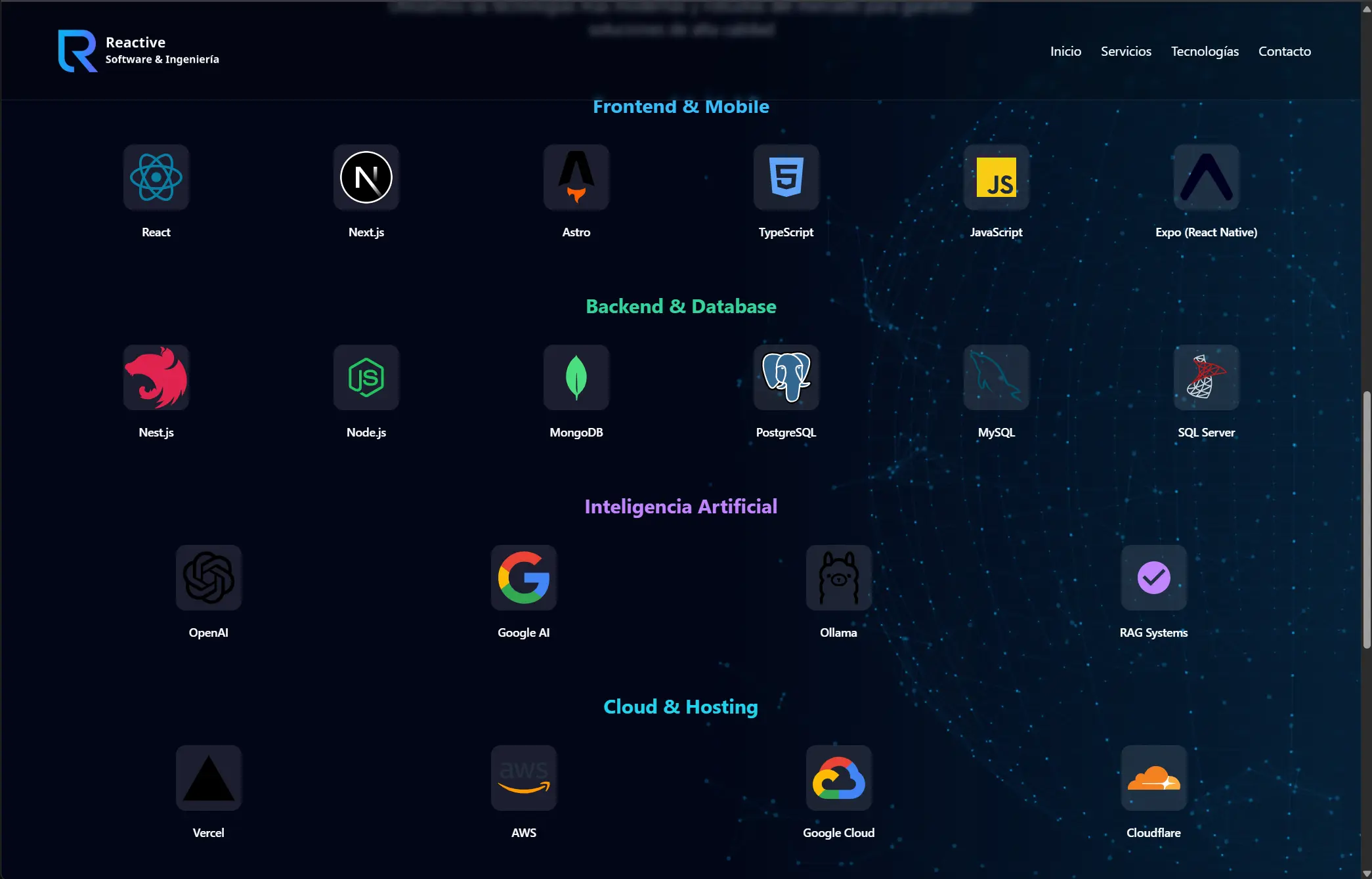Image resolution: width=1372 pixels, height=879 pixels.
Task: Select the OpenAI icon
Action: (x=209, y=578)
